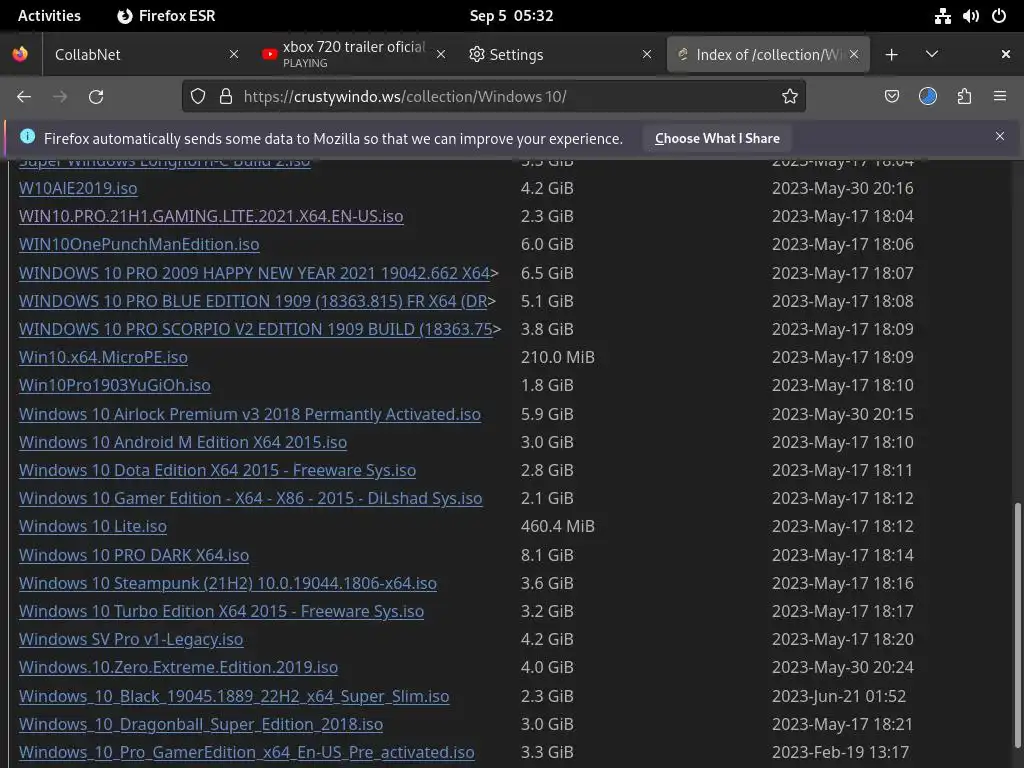Go back to the previous page
The height and width of the screenshot is (768, 1024).
click(24, 97)
